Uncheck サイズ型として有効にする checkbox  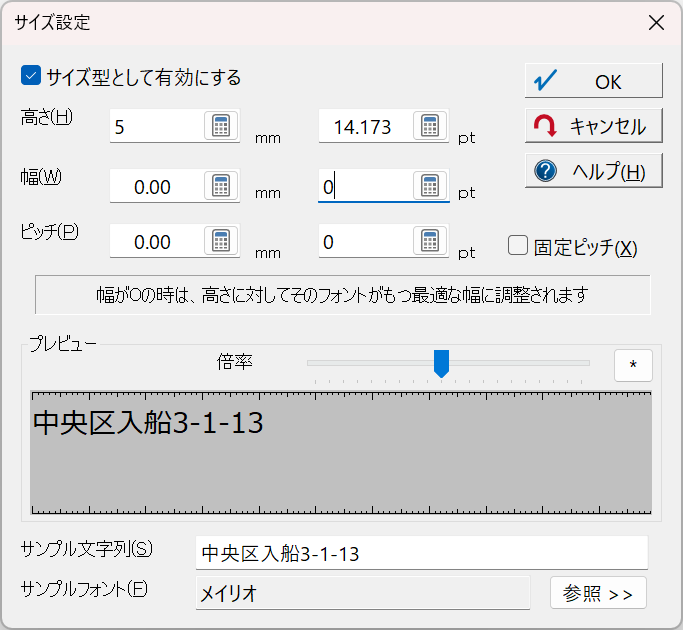tap(31, 75)
